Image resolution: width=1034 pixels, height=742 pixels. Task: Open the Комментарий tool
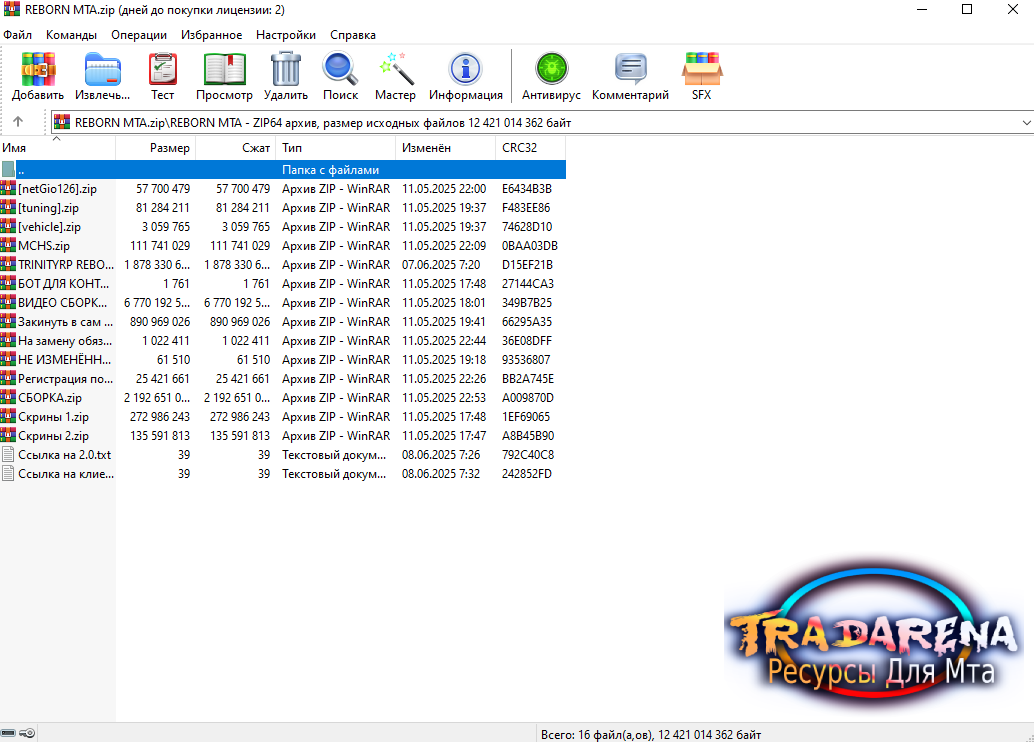coord(630,69)
